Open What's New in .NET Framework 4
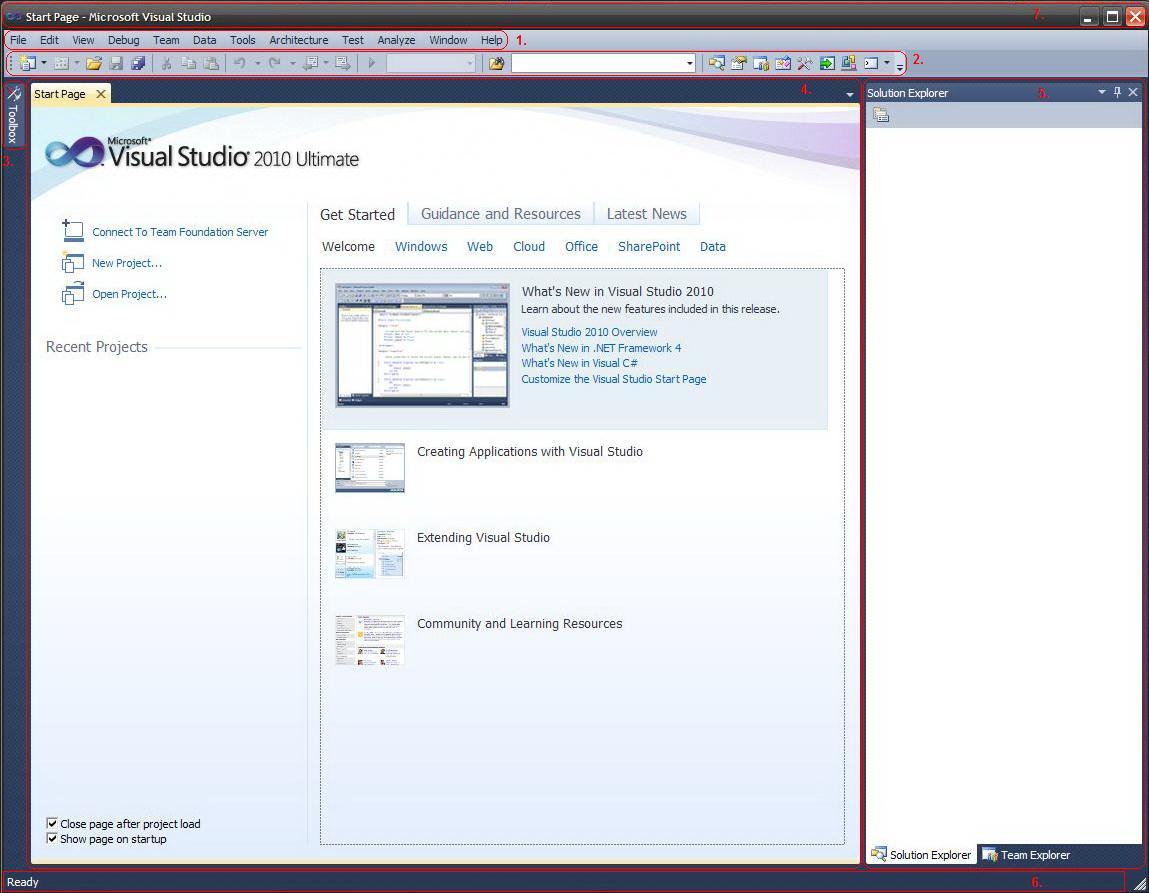 (x=601, y=348)
